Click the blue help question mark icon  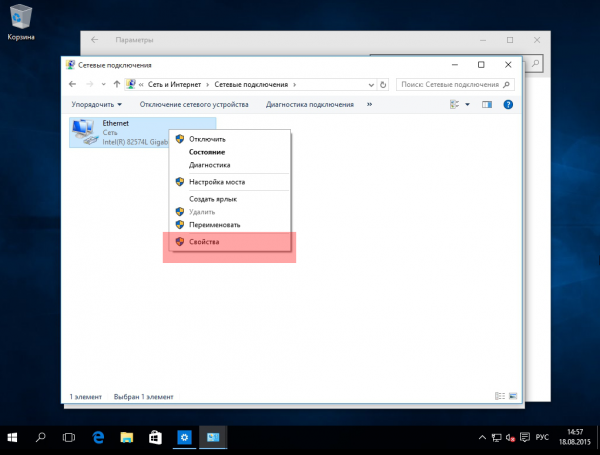tap(508, 104)
